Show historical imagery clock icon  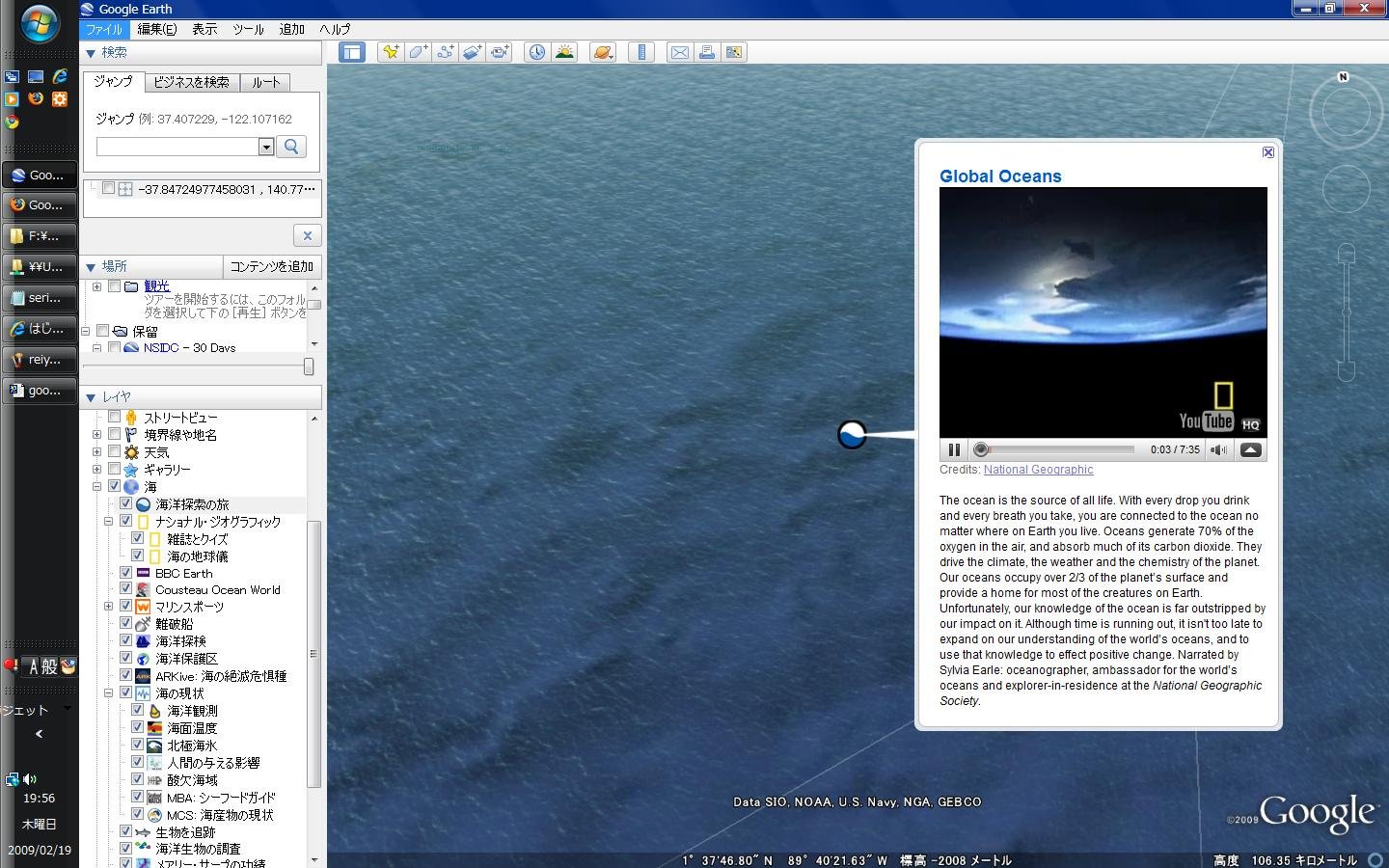pyautogui.click(x=537, y=52)
